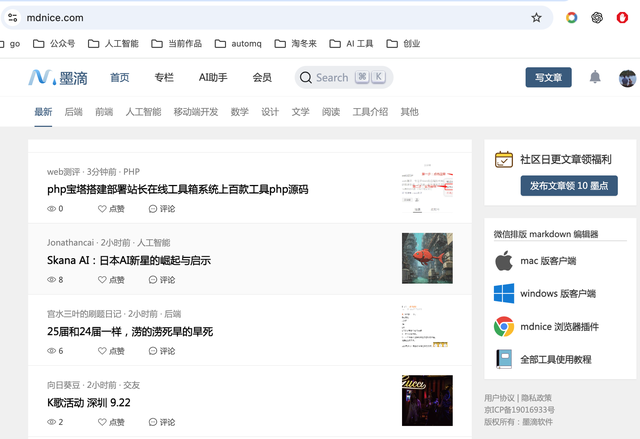This screenshot has height=439, width=640.
Task: Click the red fish thumbnail of Skana AI
Action: (427, 258)
